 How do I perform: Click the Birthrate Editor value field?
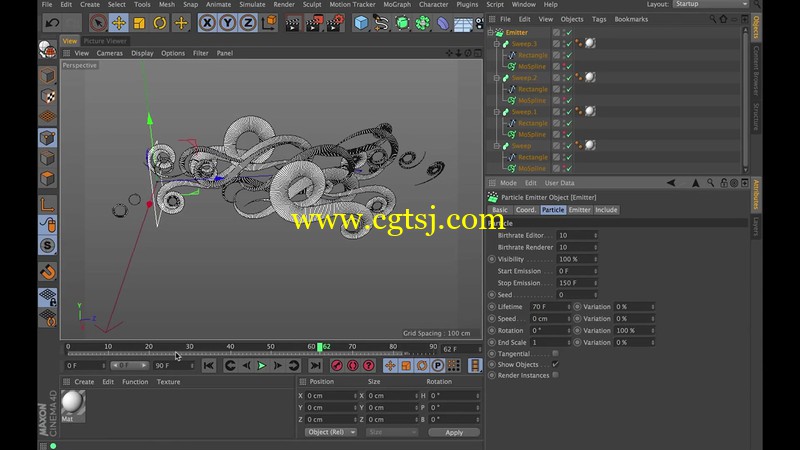coord(577,235)
